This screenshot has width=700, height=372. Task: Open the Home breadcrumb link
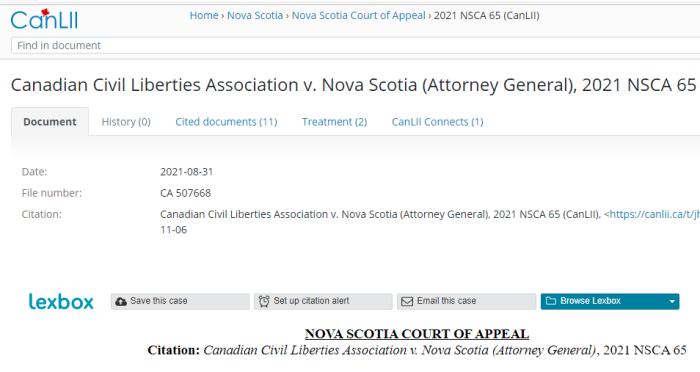(204, 16)
